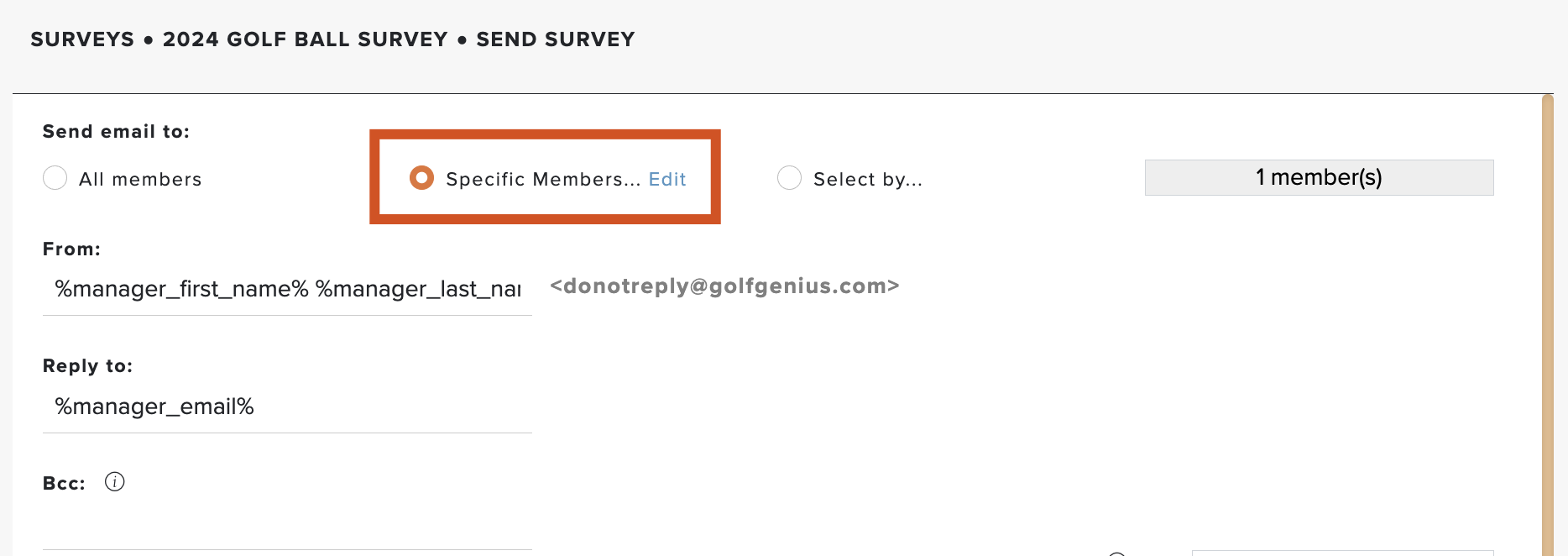Focus the From name input field
Screen dimensions: 1568x556
[x=287, y=290]
